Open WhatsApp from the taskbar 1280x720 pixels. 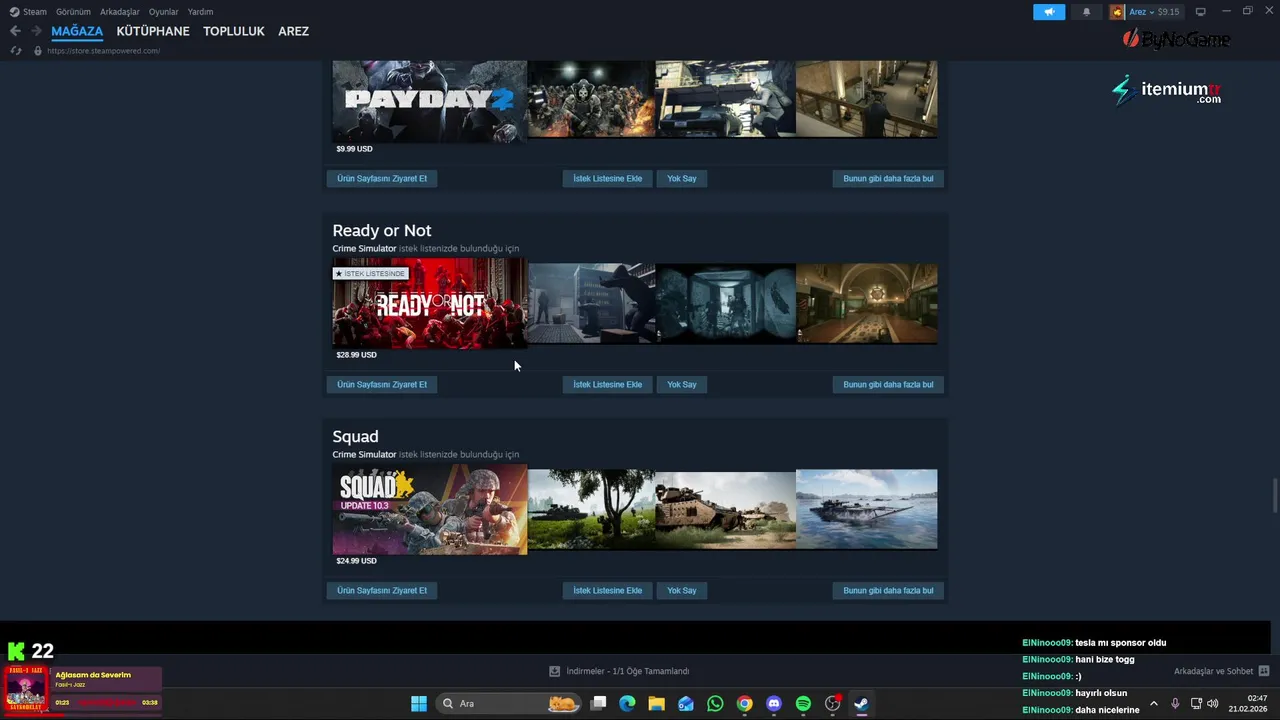[715, 703]
